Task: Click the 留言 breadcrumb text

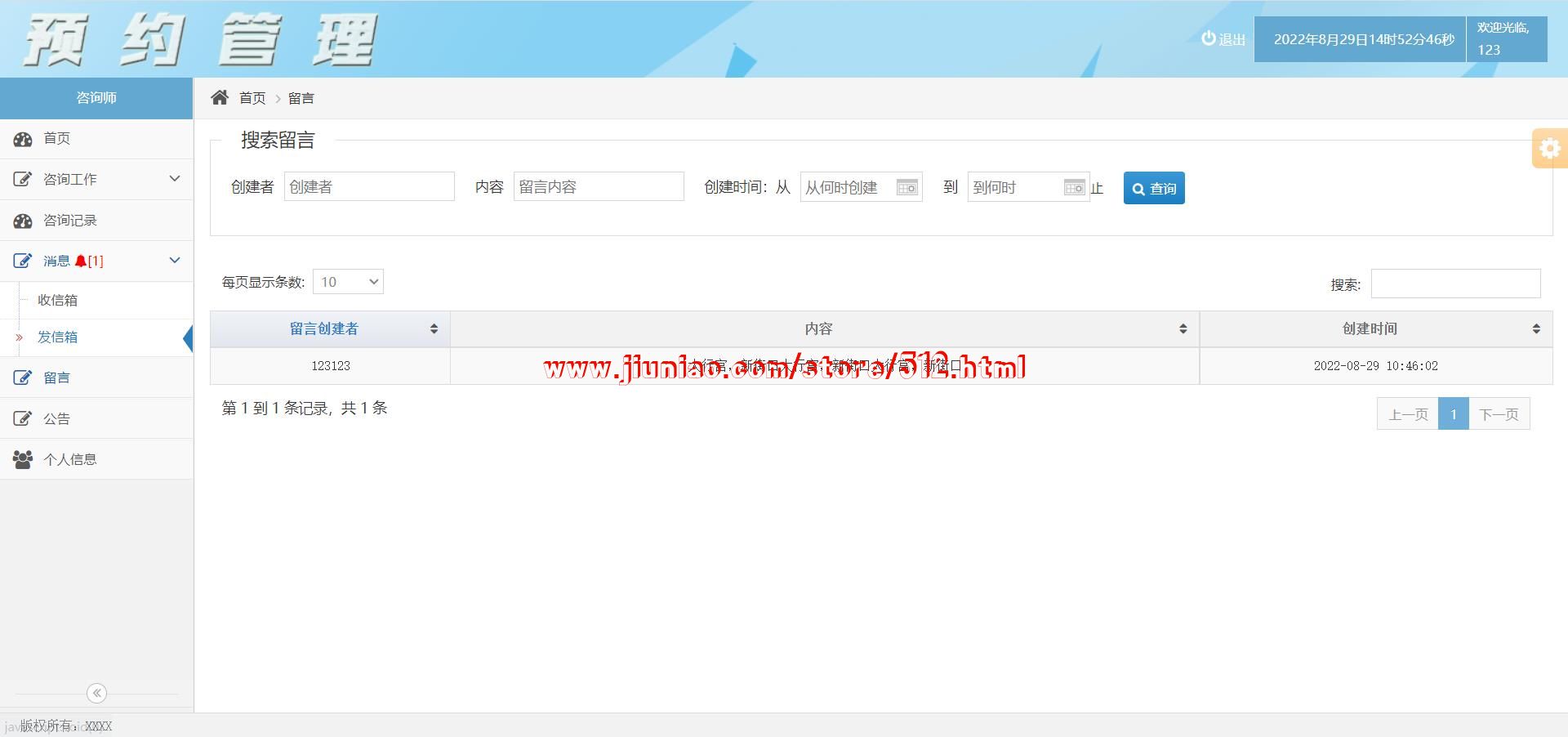Action: click(301, 98)
